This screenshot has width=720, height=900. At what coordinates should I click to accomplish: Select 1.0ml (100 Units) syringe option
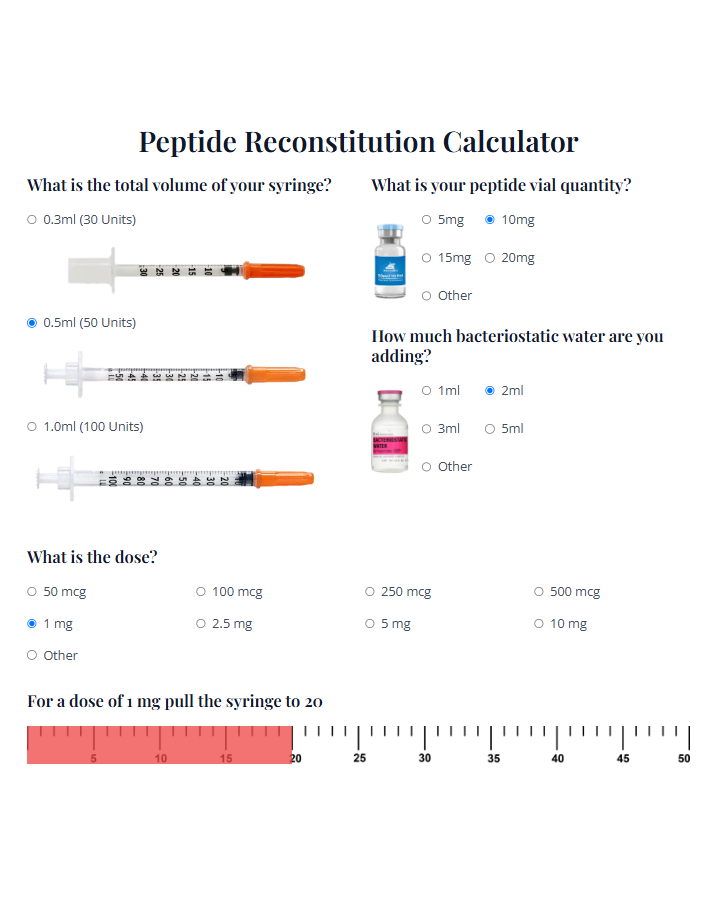(32, 427)
